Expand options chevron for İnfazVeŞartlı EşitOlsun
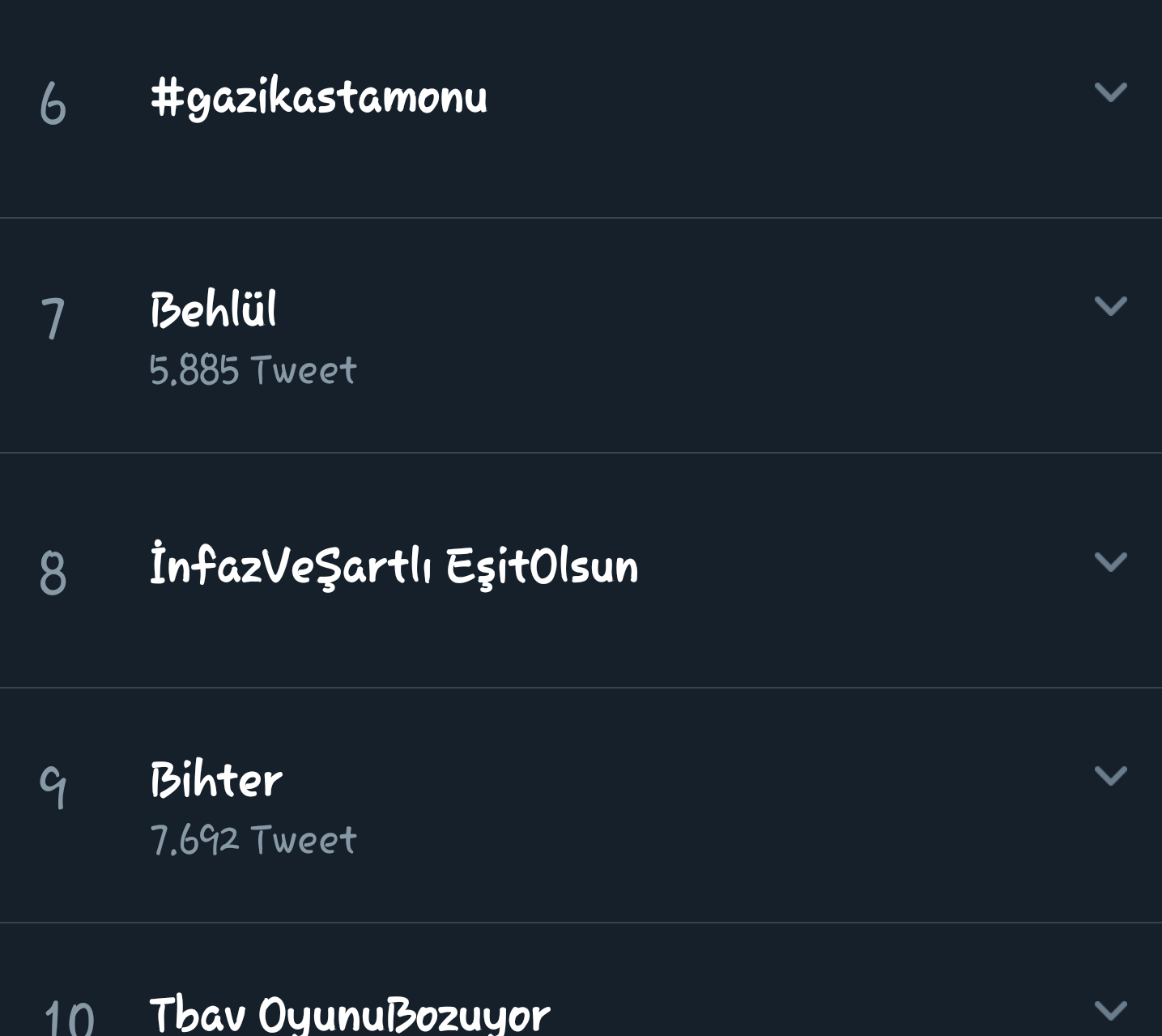Screen dimensions: 1162x1036 [1110, 561]
